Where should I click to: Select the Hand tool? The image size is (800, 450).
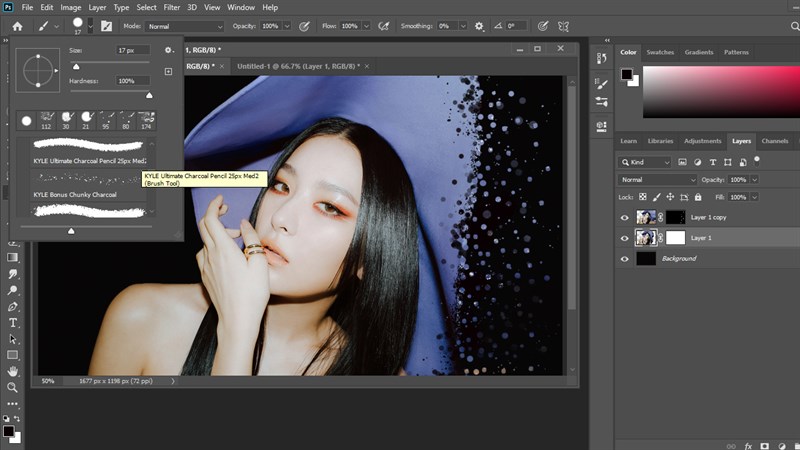pyautogui.click(x=13, y=371)
